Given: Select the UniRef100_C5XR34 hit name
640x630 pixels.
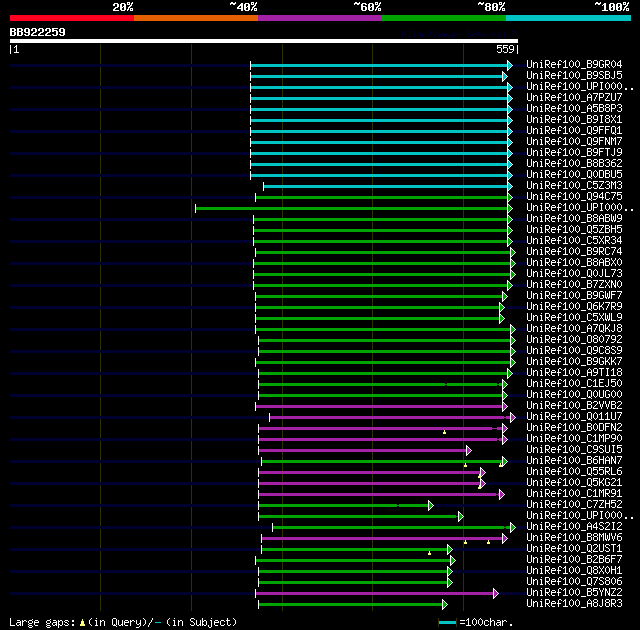Looking at the screenshot, I should coord(574,241).
